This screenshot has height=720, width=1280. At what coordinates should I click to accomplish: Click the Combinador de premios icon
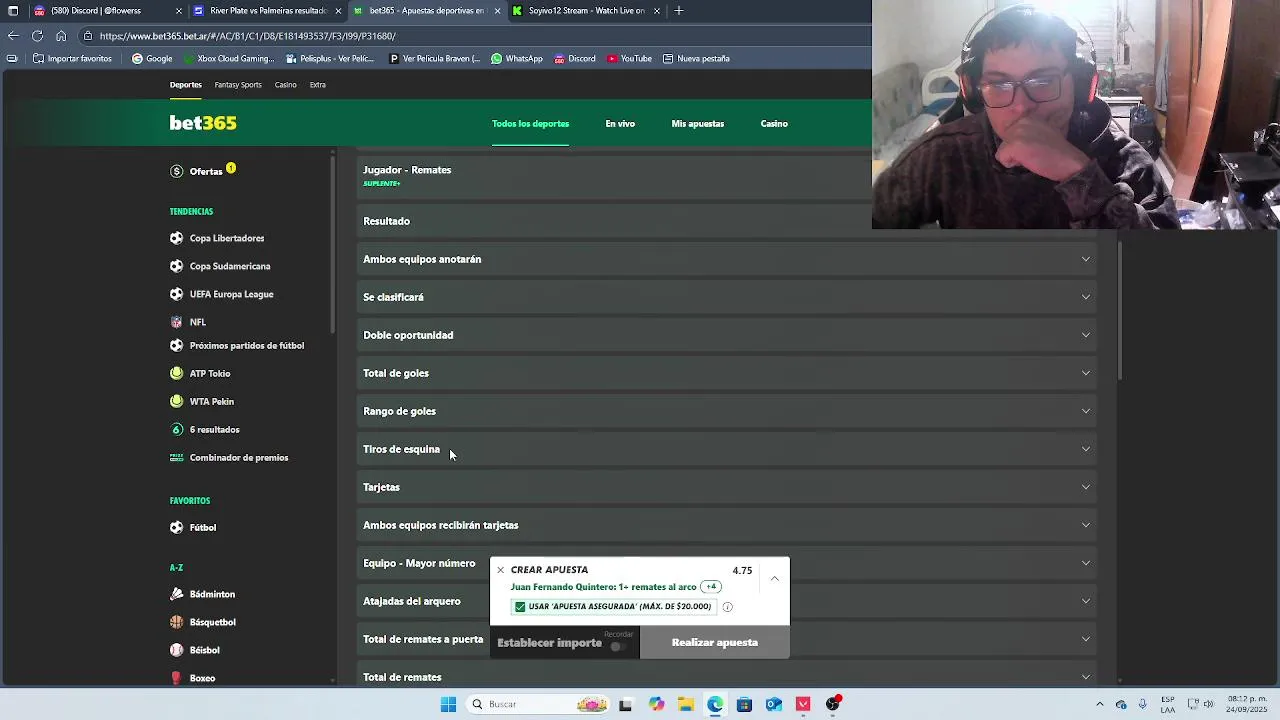[x=177, y=457]
